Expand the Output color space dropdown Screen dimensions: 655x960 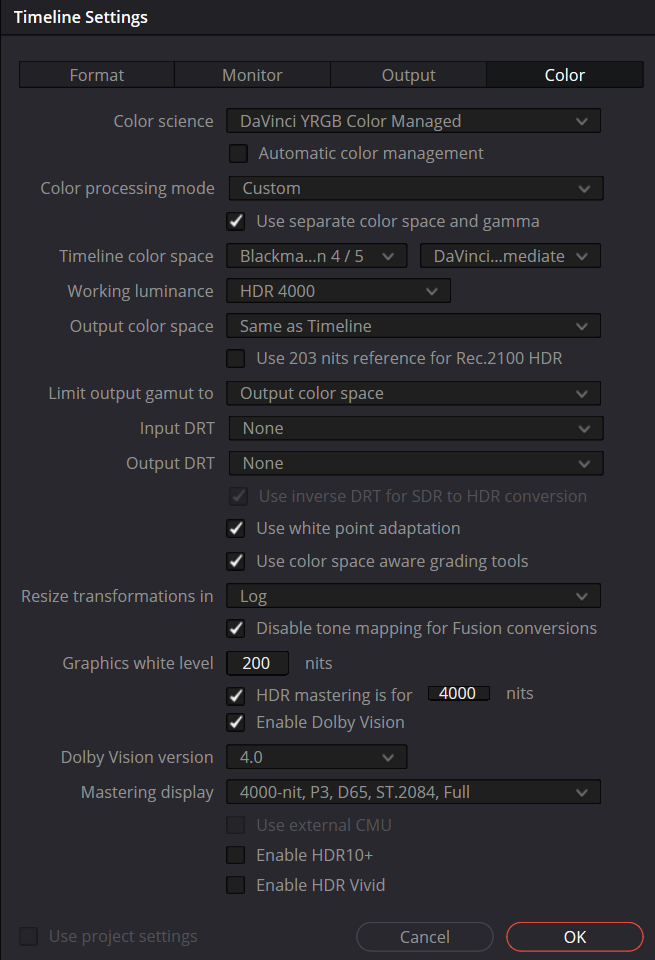click(x=413, y=326)
